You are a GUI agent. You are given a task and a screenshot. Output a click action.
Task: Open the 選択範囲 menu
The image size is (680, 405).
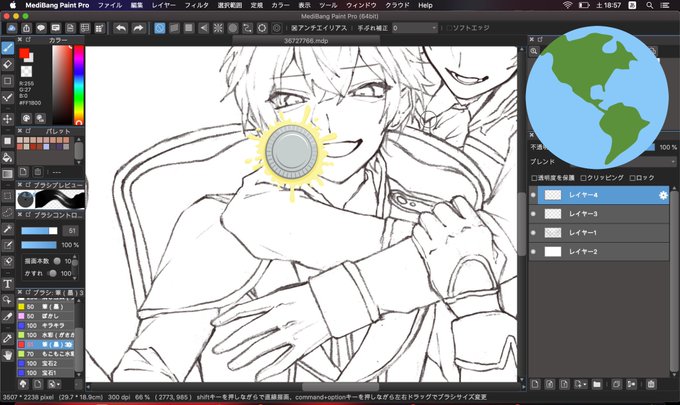(229, 5)
